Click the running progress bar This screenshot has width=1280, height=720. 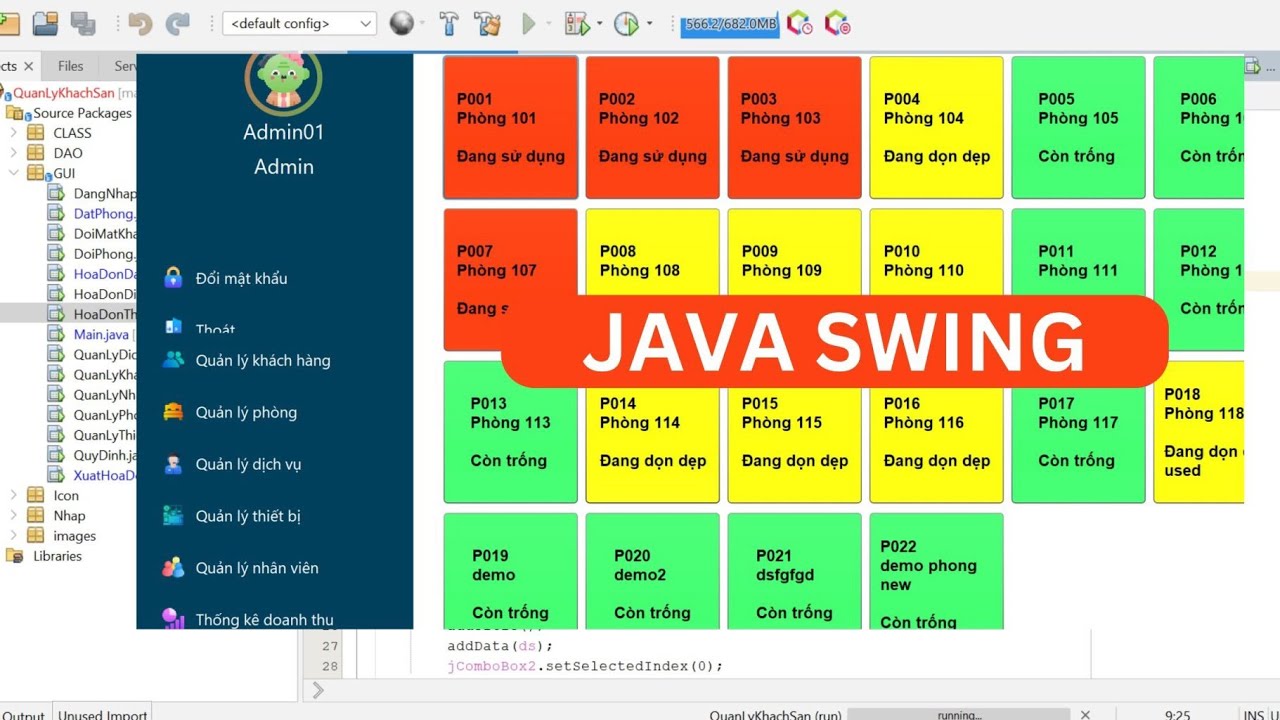click(x=959, y=714)
